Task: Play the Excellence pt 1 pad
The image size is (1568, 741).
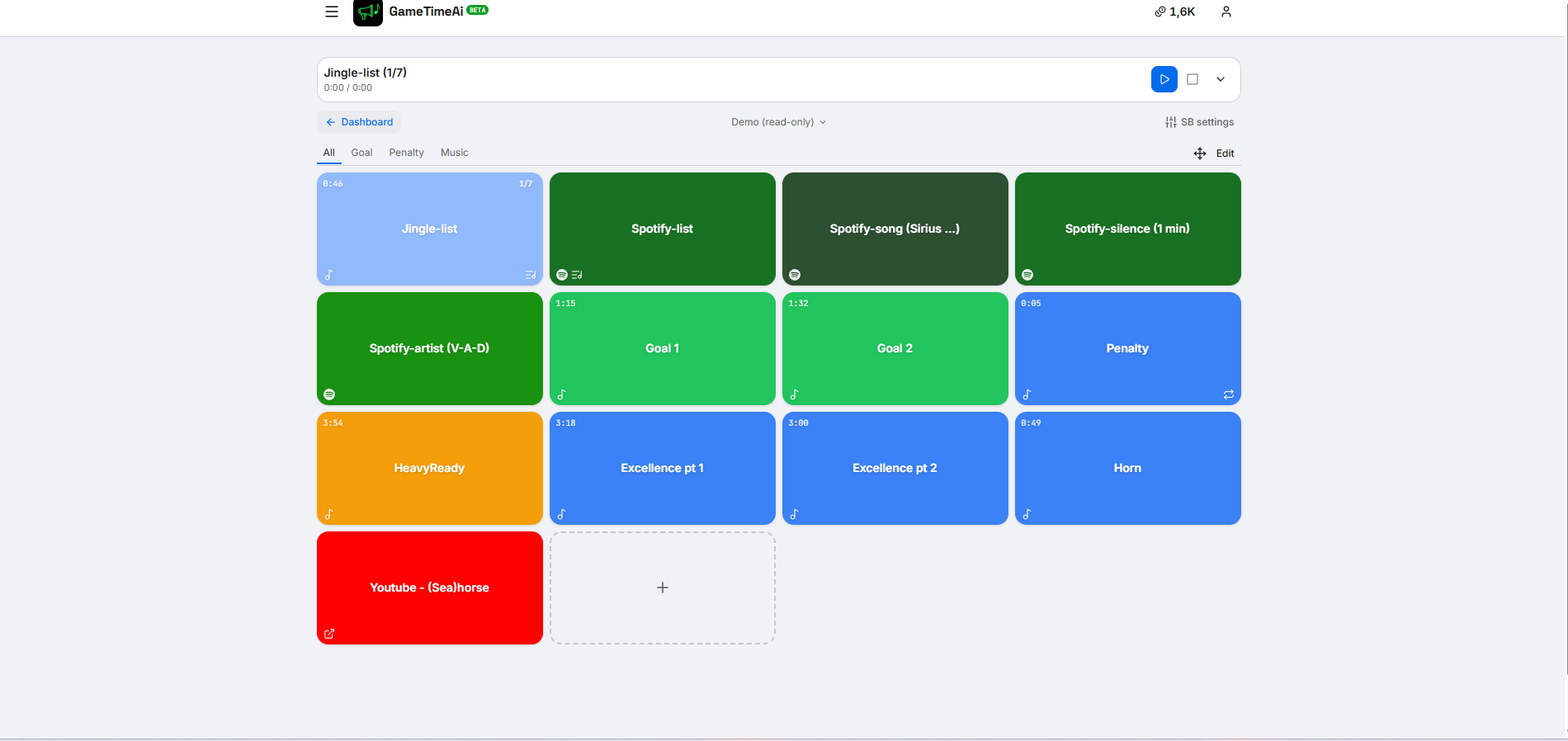Action: coord(663,468)
